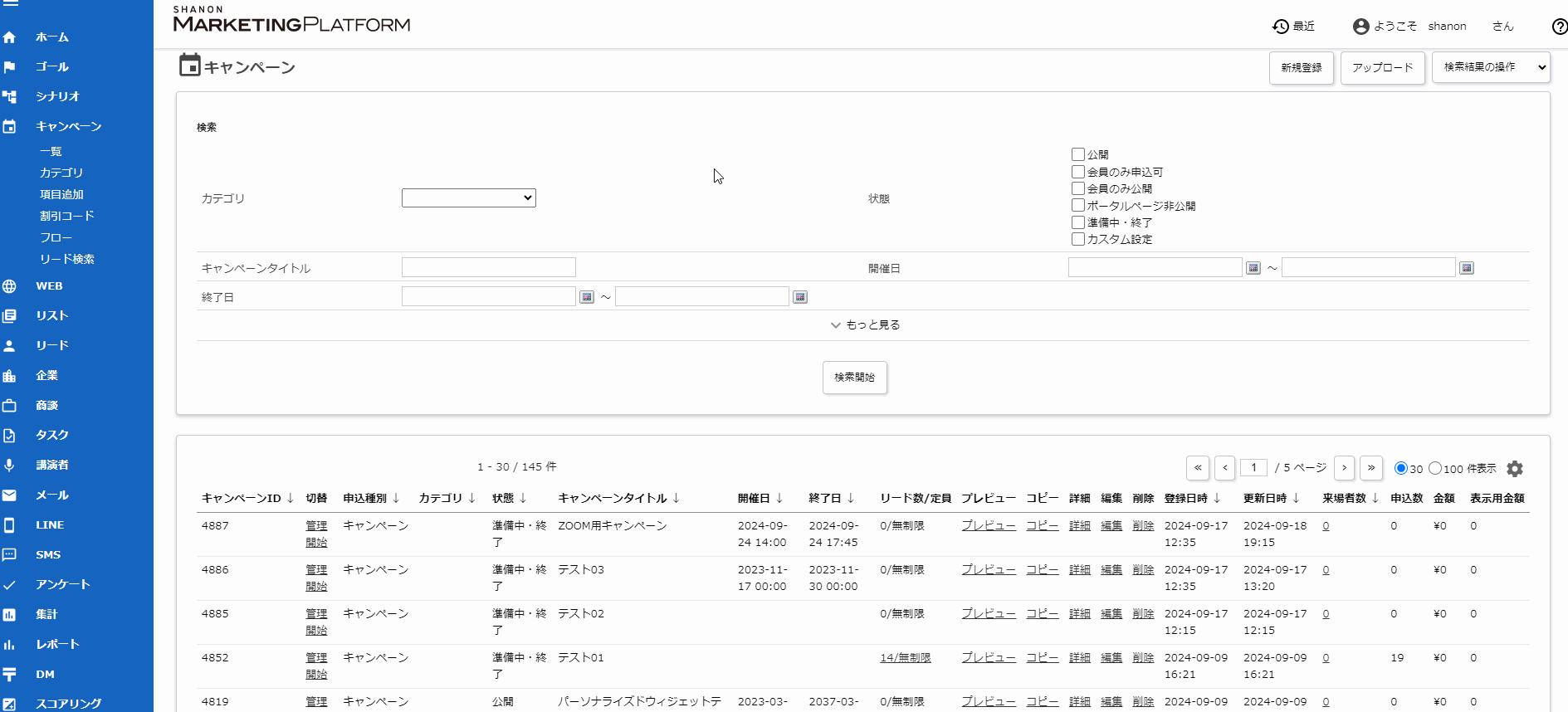Viewport: 1568px width, 712px height.
Task: Click the Mail envelope icon
Action: [x=9, y=495]
